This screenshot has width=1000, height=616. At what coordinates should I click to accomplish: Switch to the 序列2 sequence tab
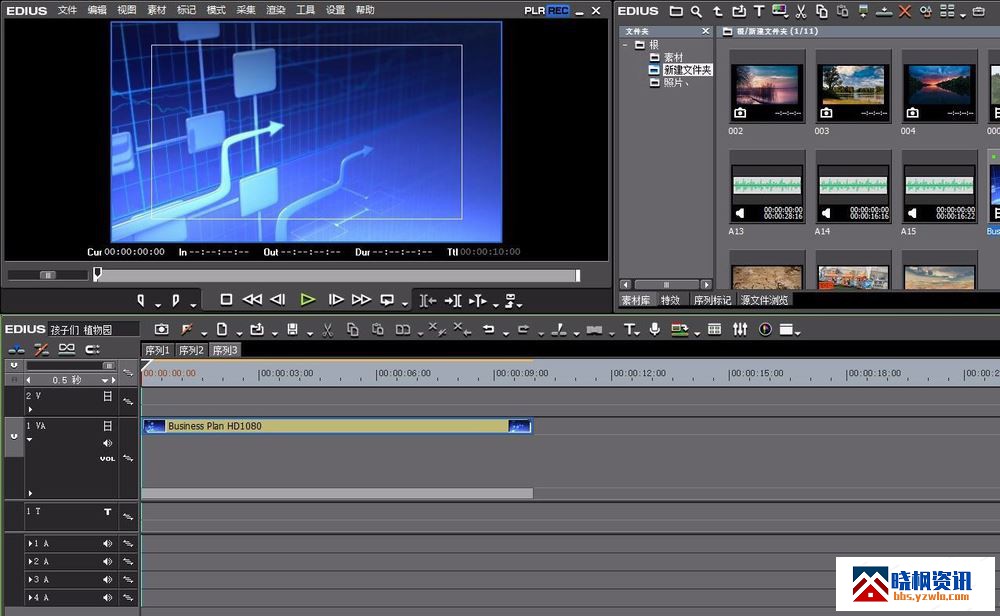point(191,350)
